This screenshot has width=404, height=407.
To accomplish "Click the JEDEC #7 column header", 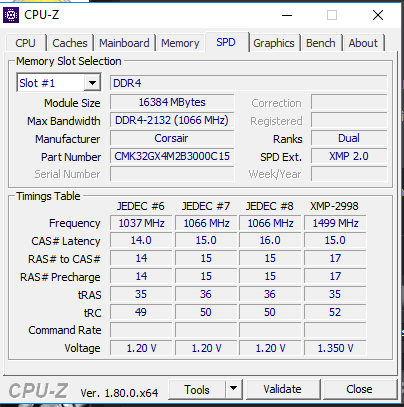I will pos(206,206).
